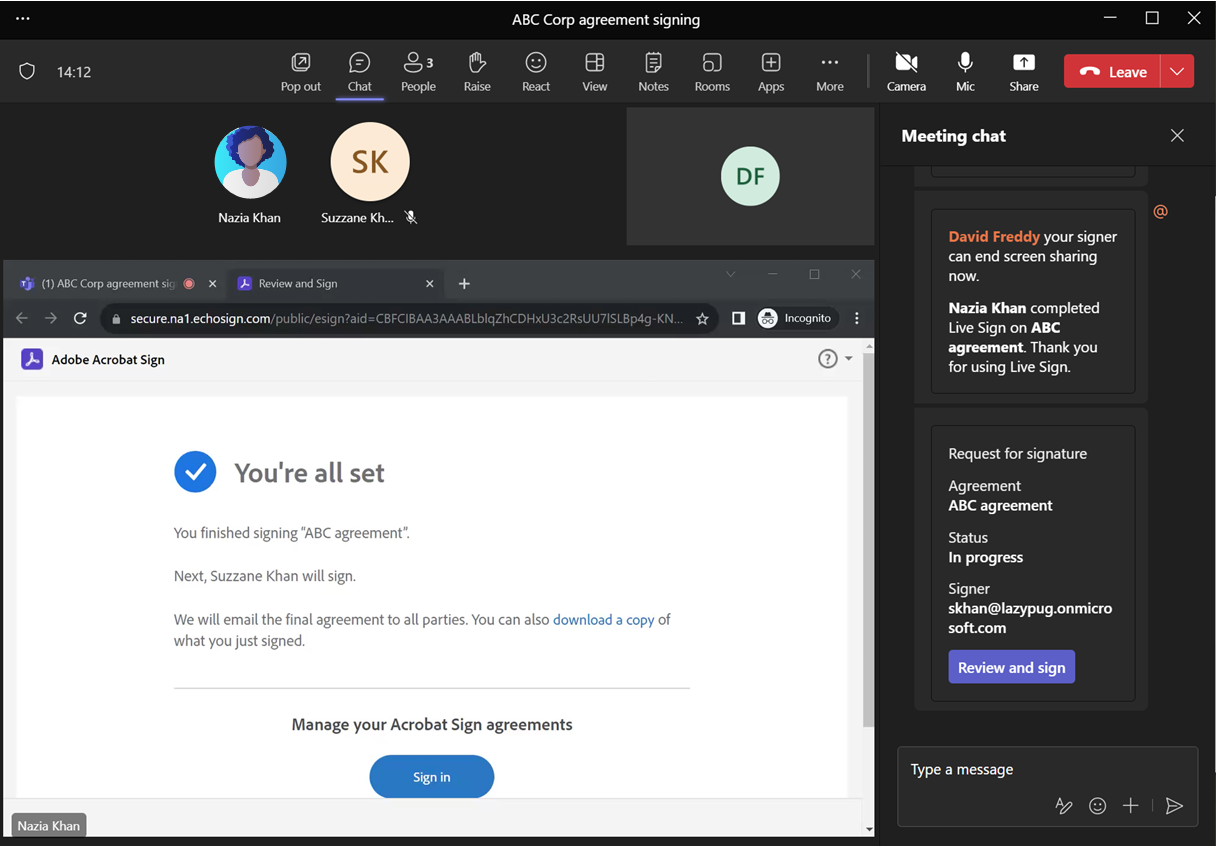This screenshot has width=1216, height=846.
Task: Send the chat message
Action: coord(1174,806)
